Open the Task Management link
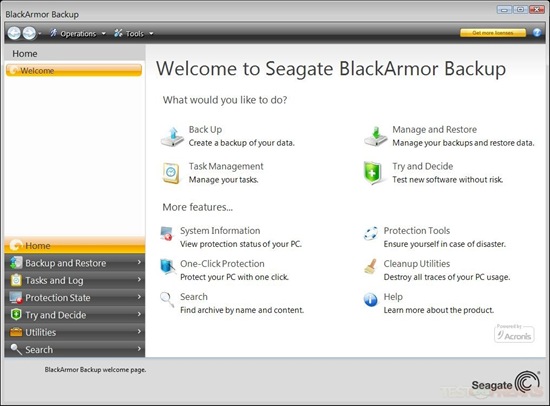 pos(226,166)
